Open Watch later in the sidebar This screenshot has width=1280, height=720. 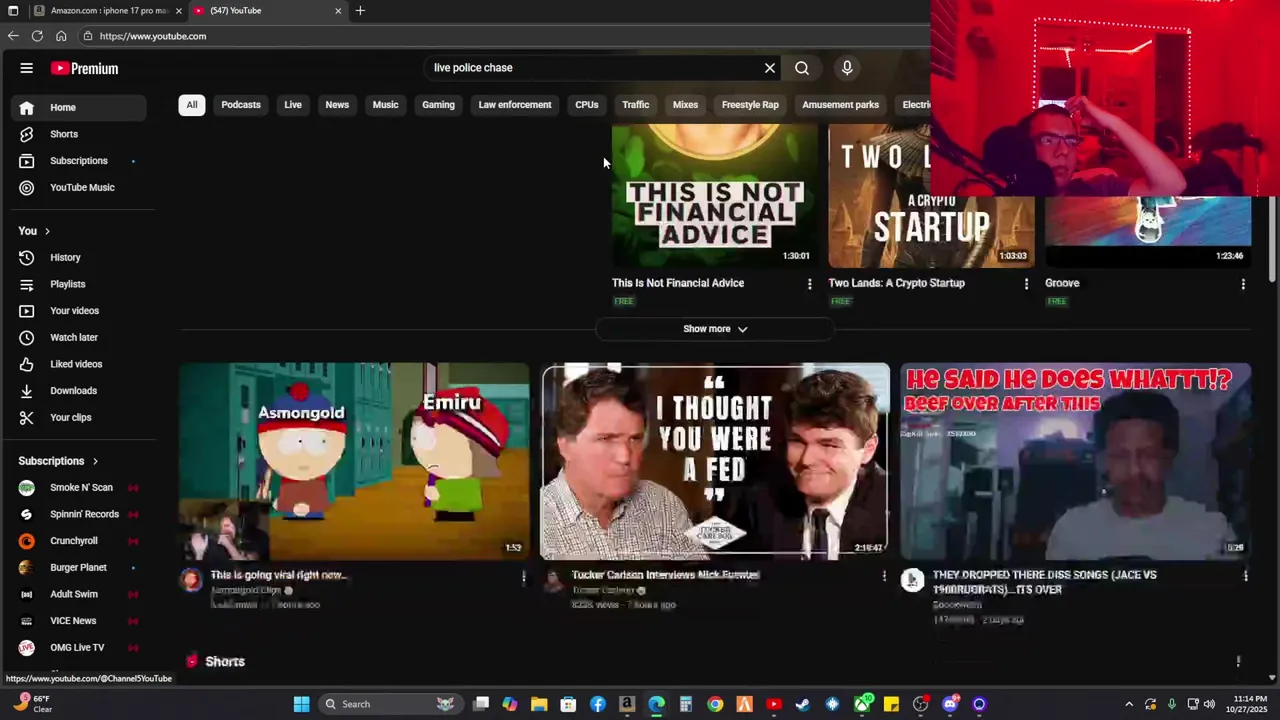79,337
